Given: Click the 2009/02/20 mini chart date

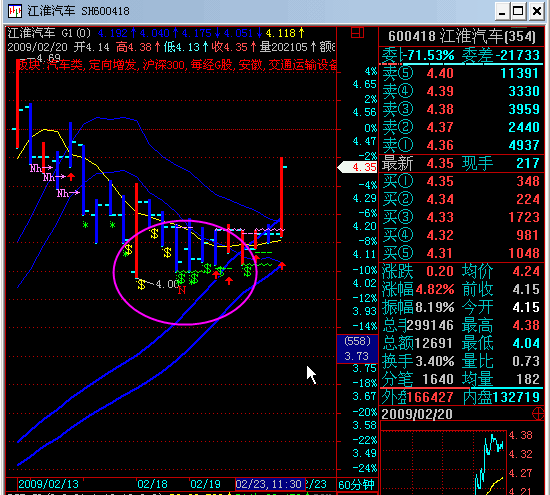Looking at the screenshot, I should 417,414.
